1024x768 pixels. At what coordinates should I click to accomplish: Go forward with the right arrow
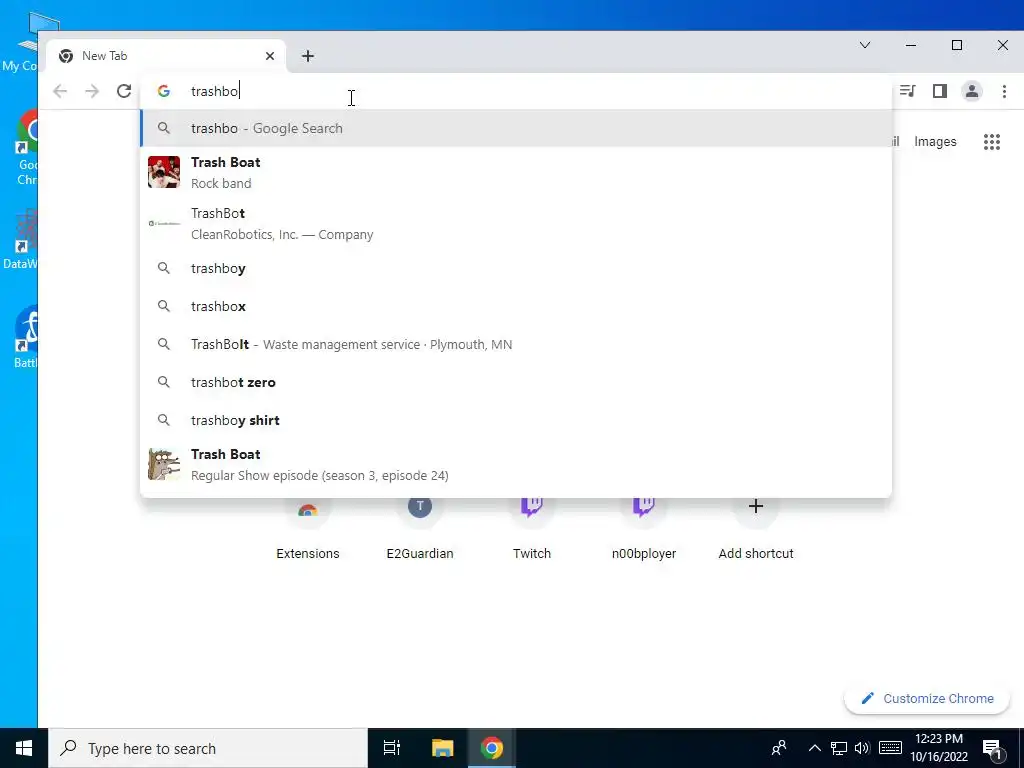coord(92,91)
